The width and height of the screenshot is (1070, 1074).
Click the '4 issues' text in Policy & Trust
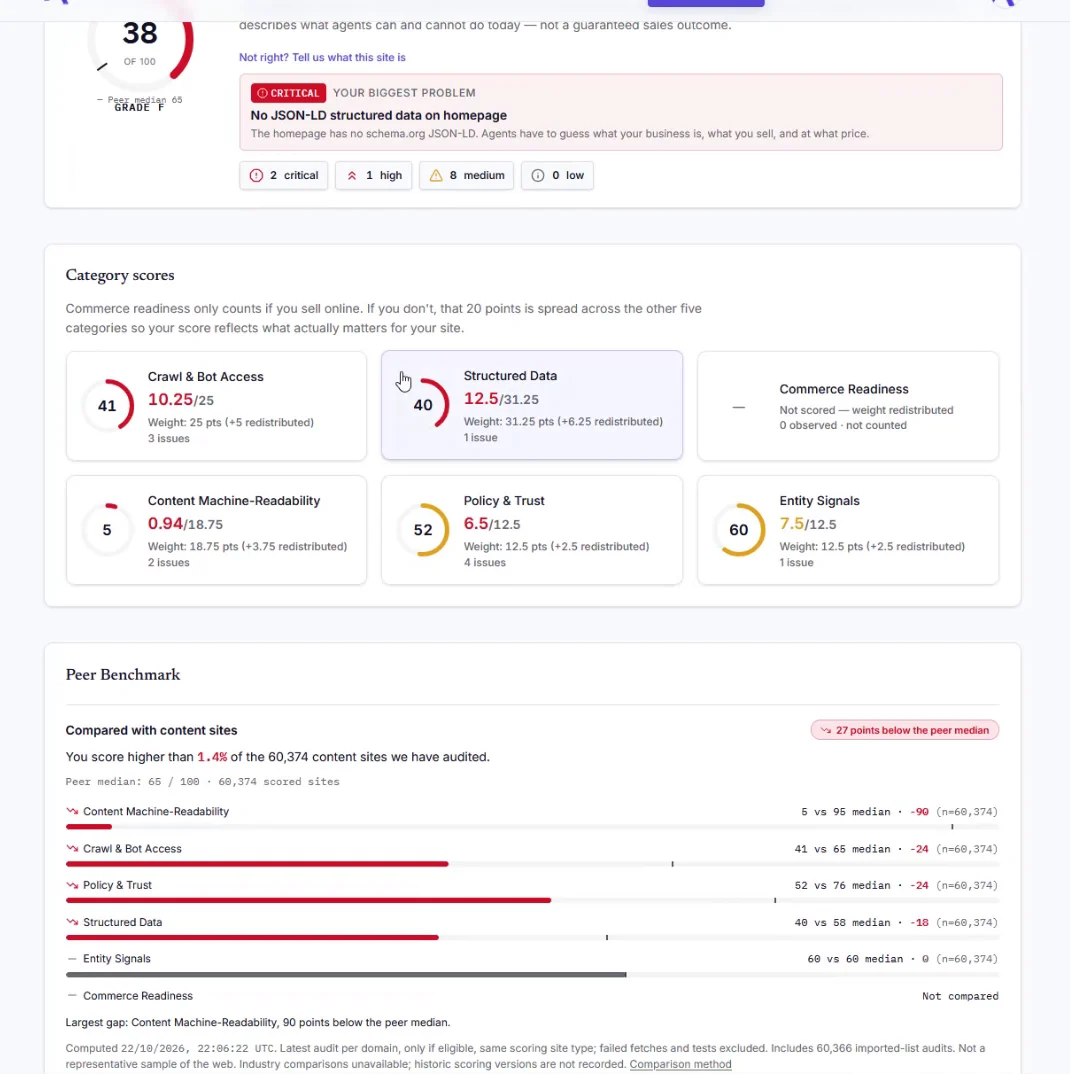pos(485,562)
